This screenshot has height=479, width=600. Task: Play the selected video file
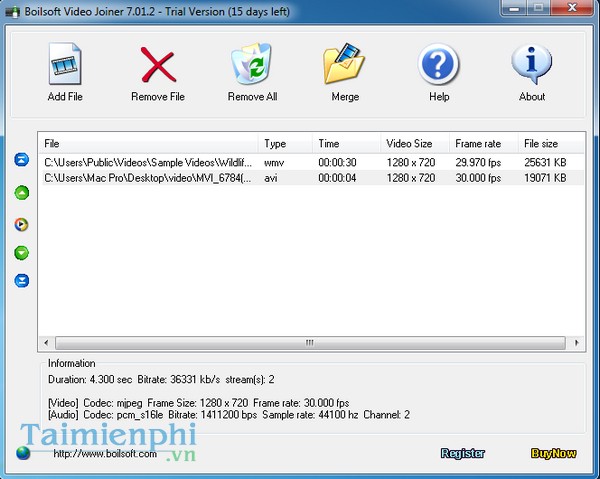(21, 224)
